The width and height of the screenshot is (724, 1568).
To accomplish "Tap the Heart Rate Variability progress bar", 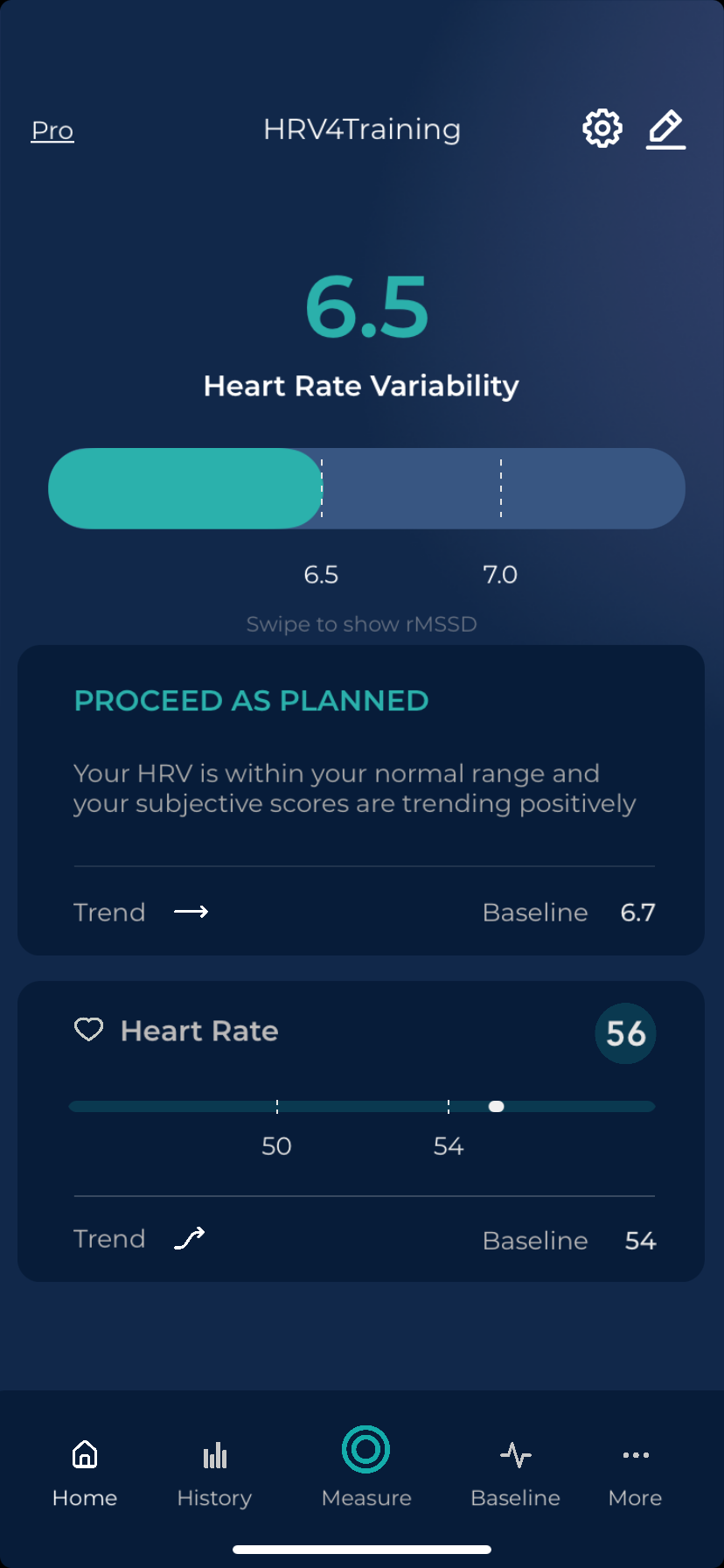I will click(366, 488).
